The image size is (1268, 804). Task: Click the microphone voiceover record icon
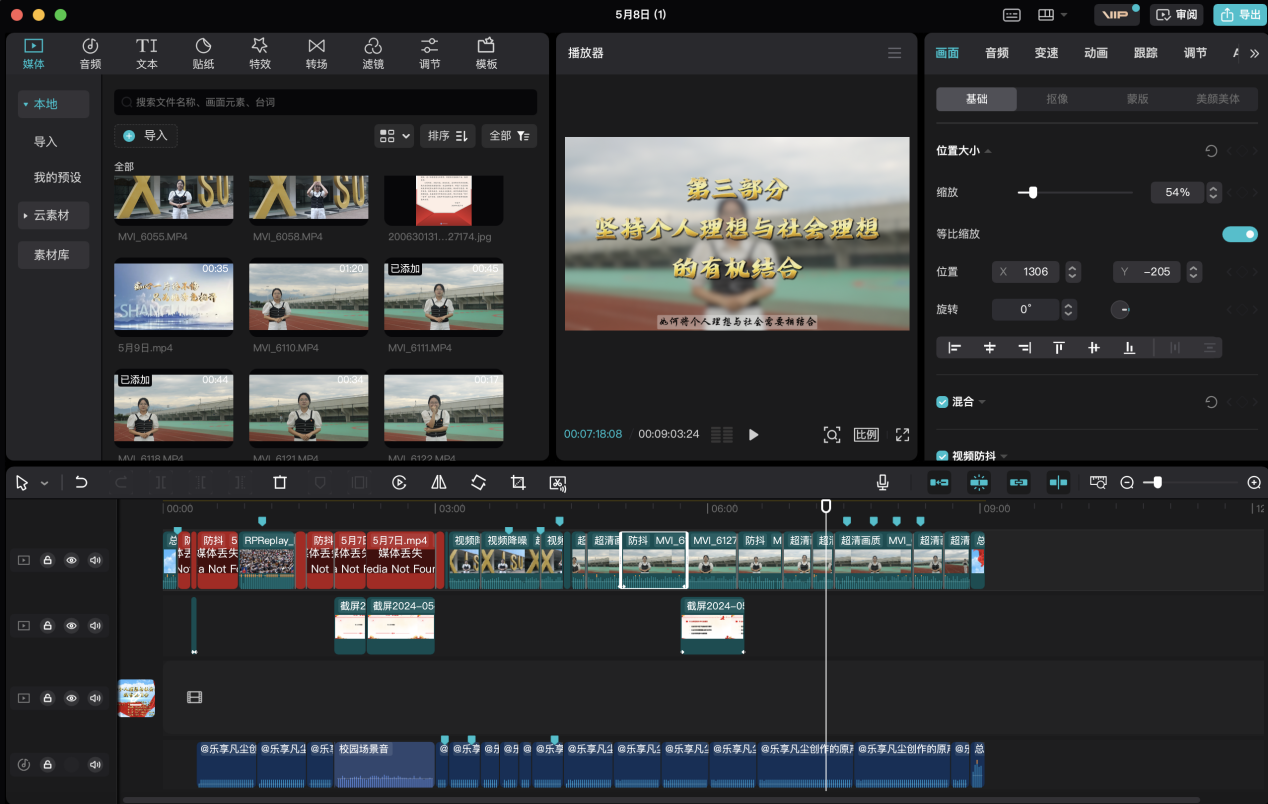click(x=883, y=482)
